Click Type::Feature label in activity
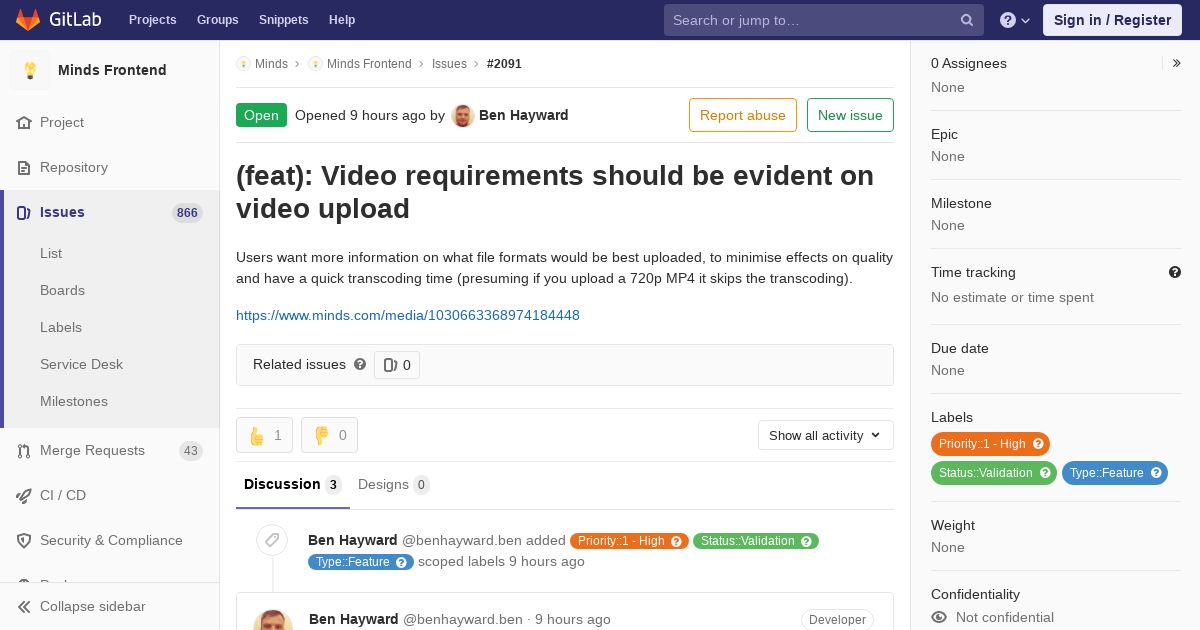This screenshot has height=630, width=1200. point(360,562)
